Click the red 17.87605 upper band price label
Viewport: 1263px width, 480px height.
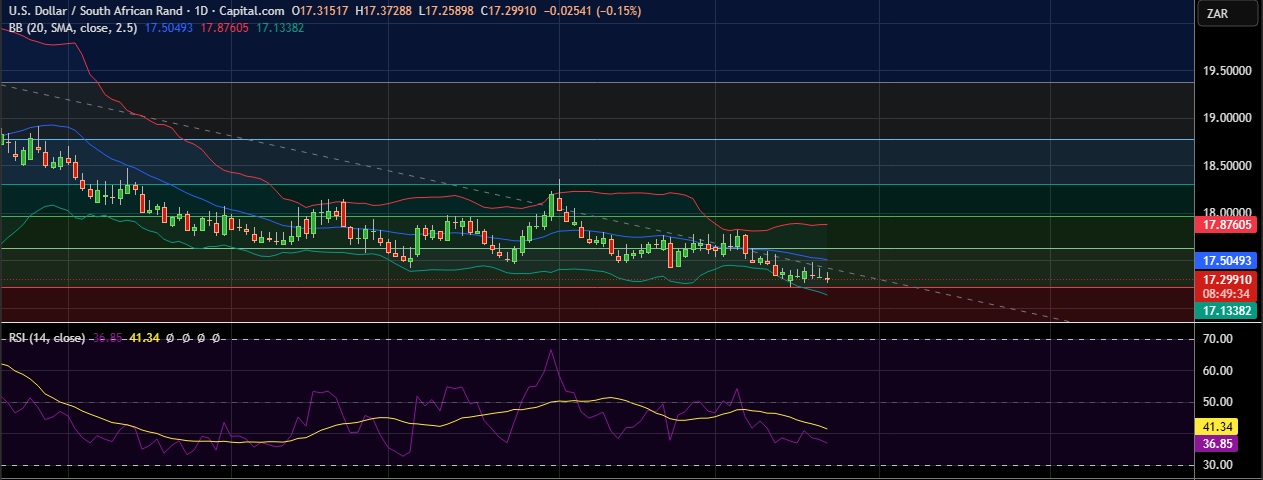tap(1228, 225)
